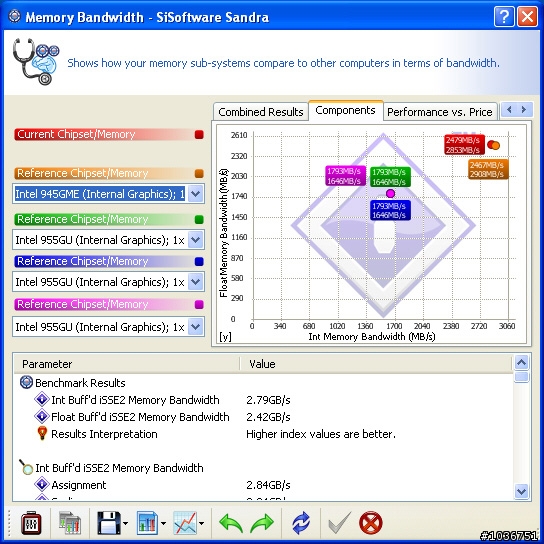The image size is (544, 544).
Task: Open the Intel 945GME reference dropdown
Action: point(195,194)
